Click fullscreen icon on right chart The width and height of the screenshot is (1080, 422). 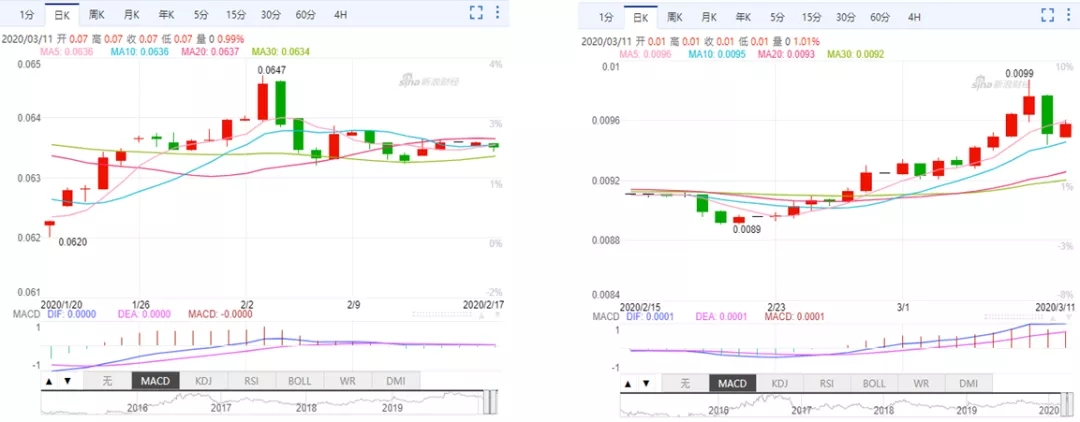[1048, 15]
